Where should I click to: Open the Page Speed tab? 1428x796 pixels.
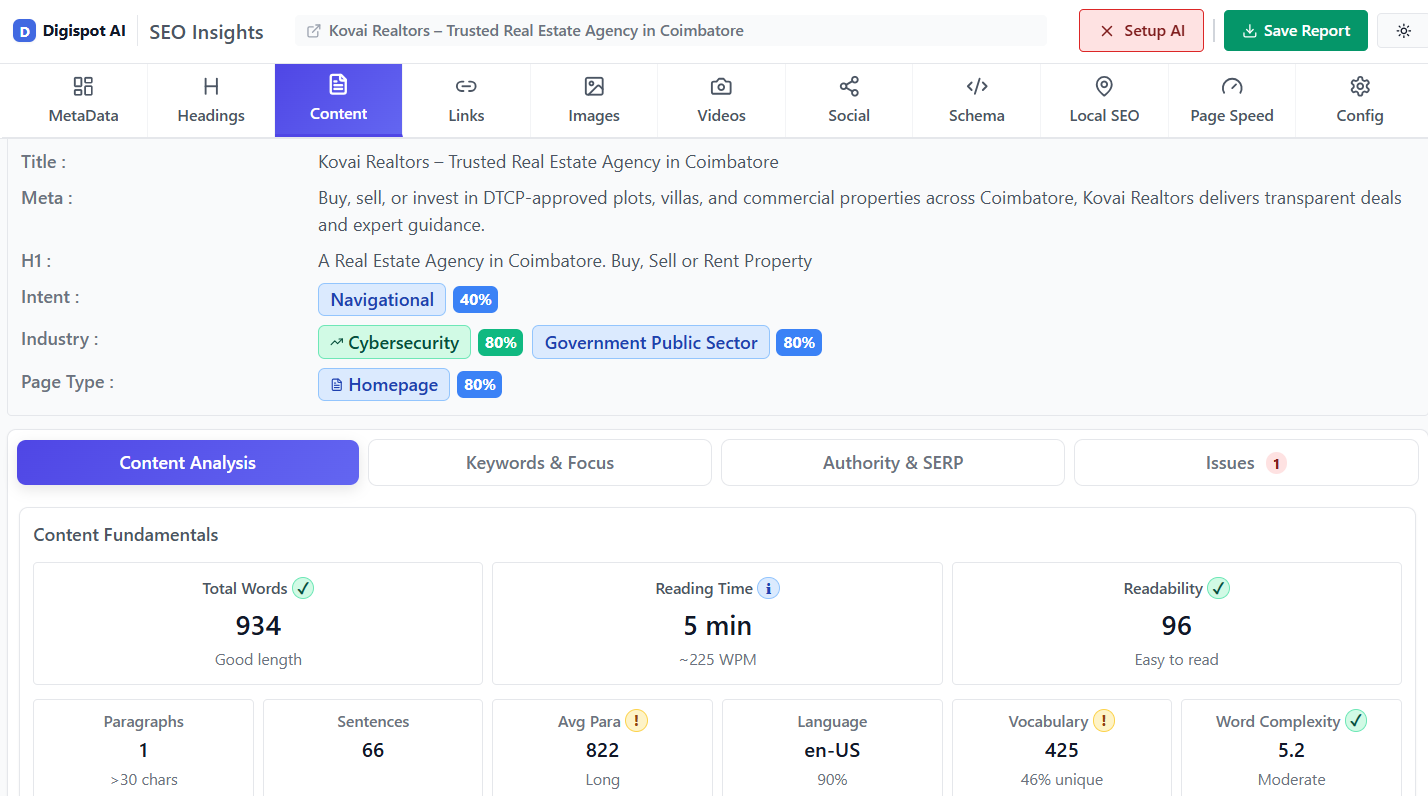pos(1232,100)
